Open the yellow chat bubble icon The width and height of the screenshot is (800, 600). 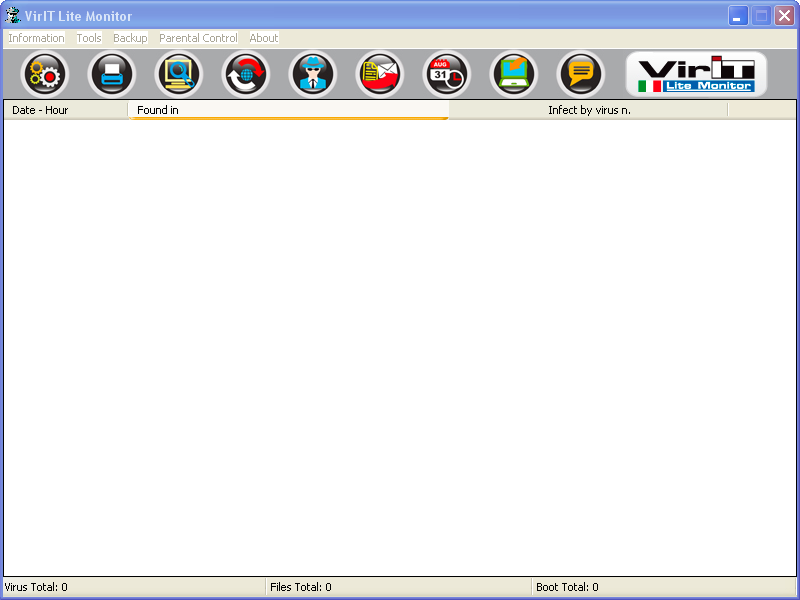point(580,74)
